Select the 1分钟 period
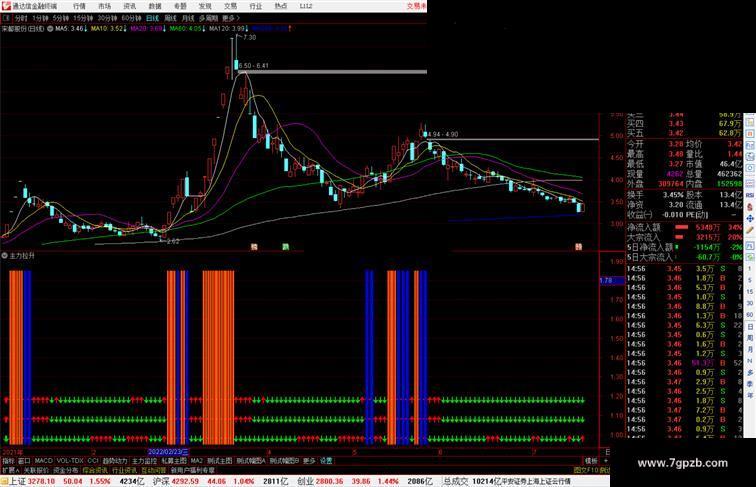 coord(40,18)
